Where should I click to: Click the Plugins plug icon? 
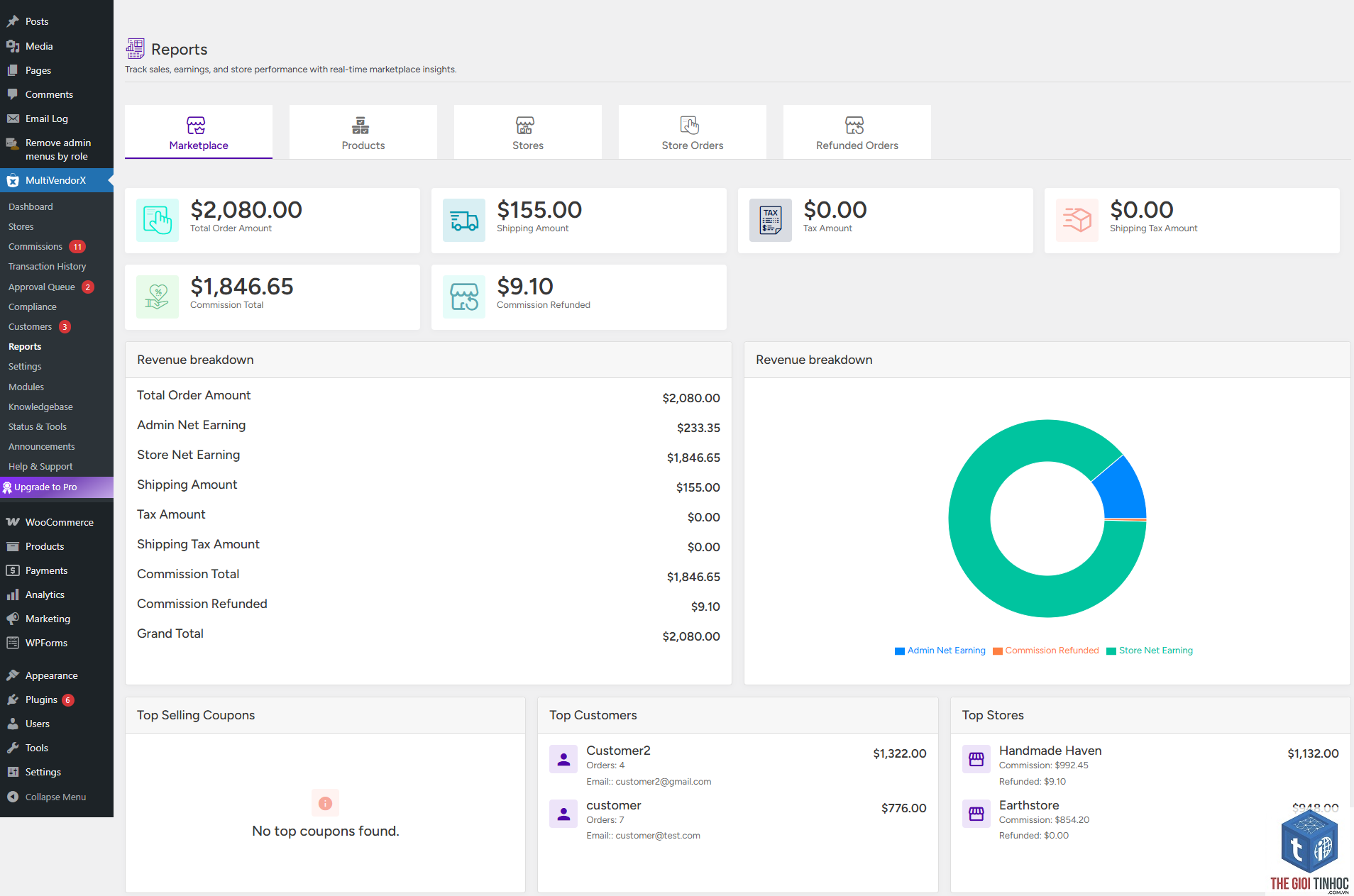[13, 699]
